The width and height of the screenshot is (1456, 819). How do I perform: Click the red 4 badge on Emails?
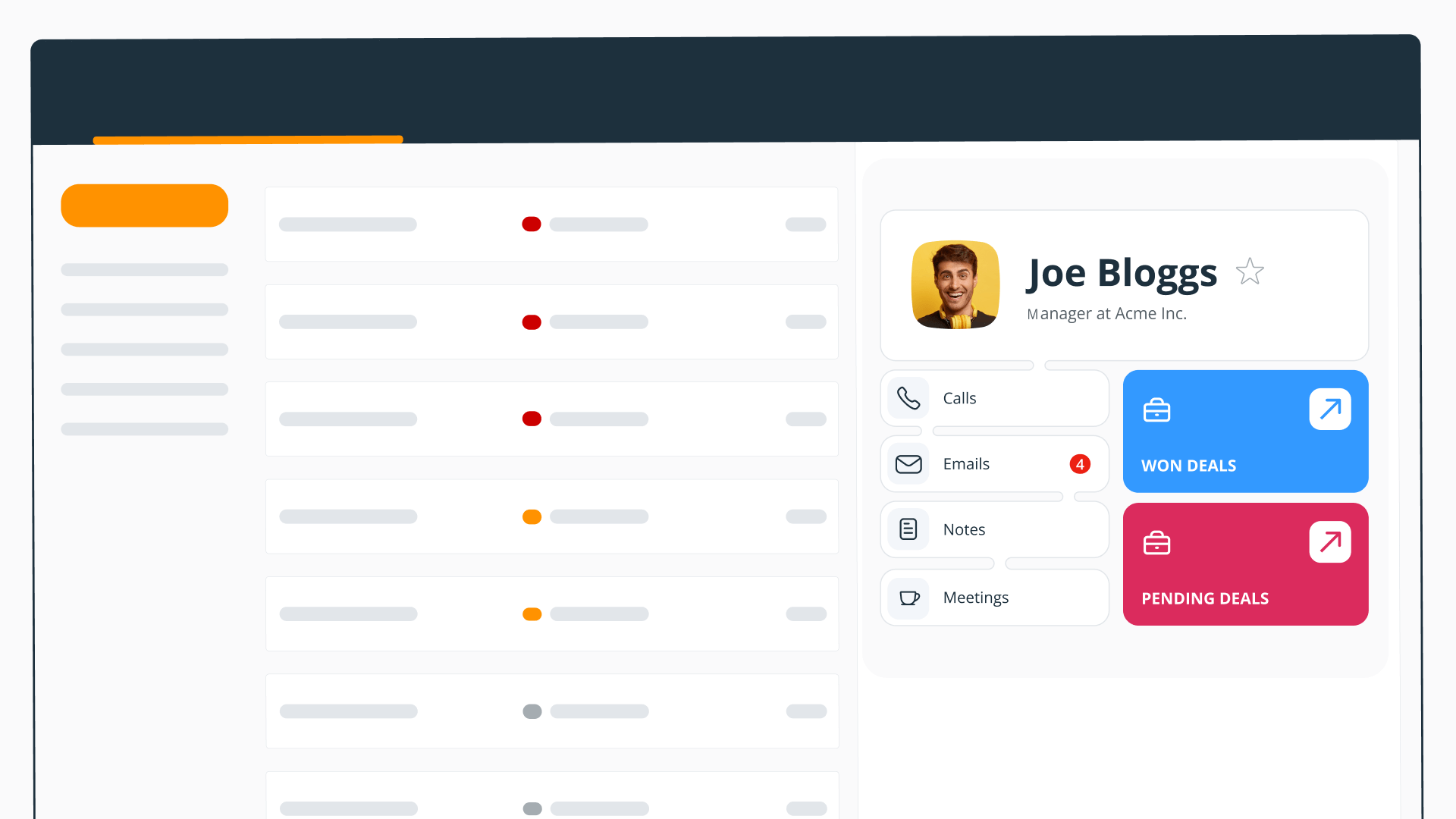[x=1080, y=464]
